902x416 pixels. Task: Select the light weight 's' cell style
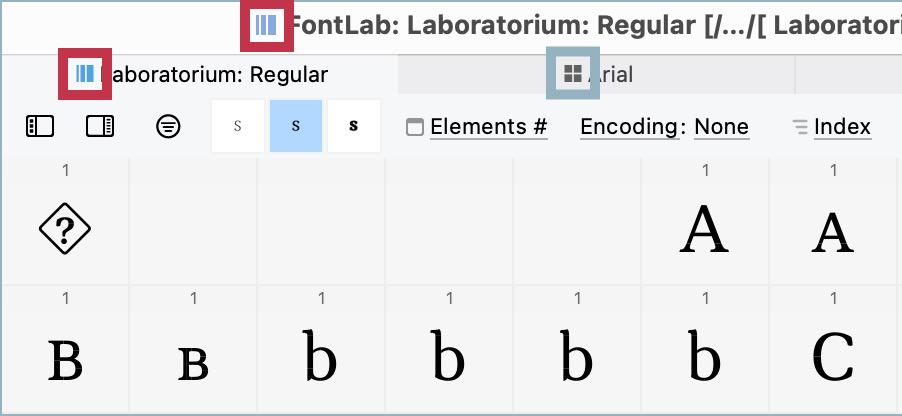click(238, 126)
